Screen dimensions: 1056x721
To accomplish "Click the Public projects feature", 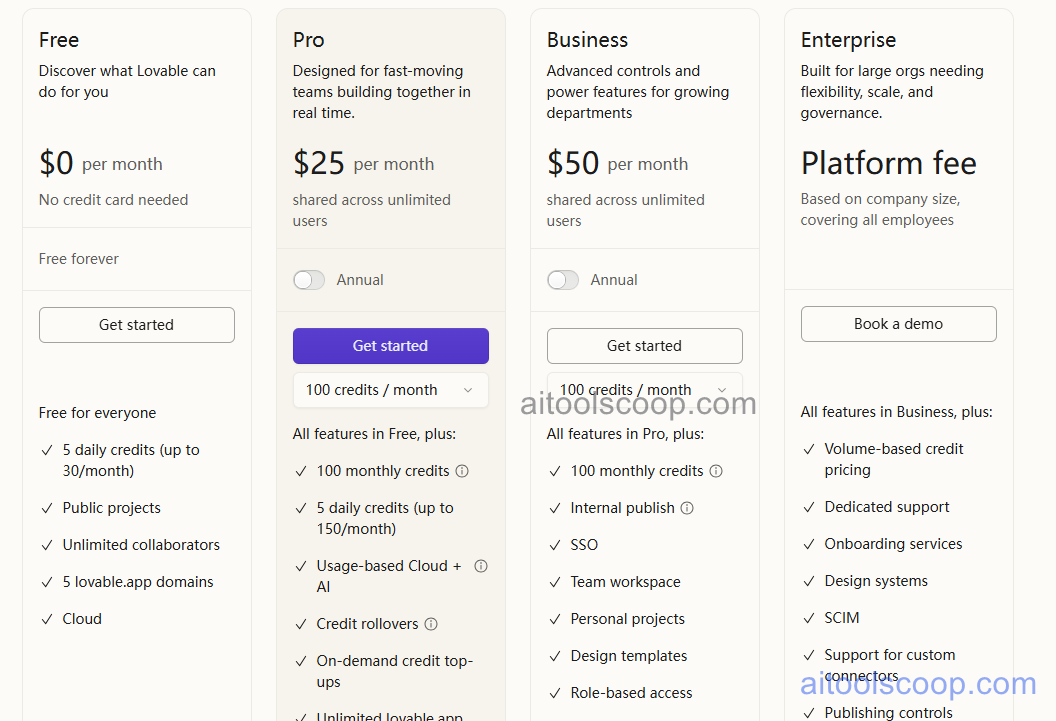I will 112,508.
